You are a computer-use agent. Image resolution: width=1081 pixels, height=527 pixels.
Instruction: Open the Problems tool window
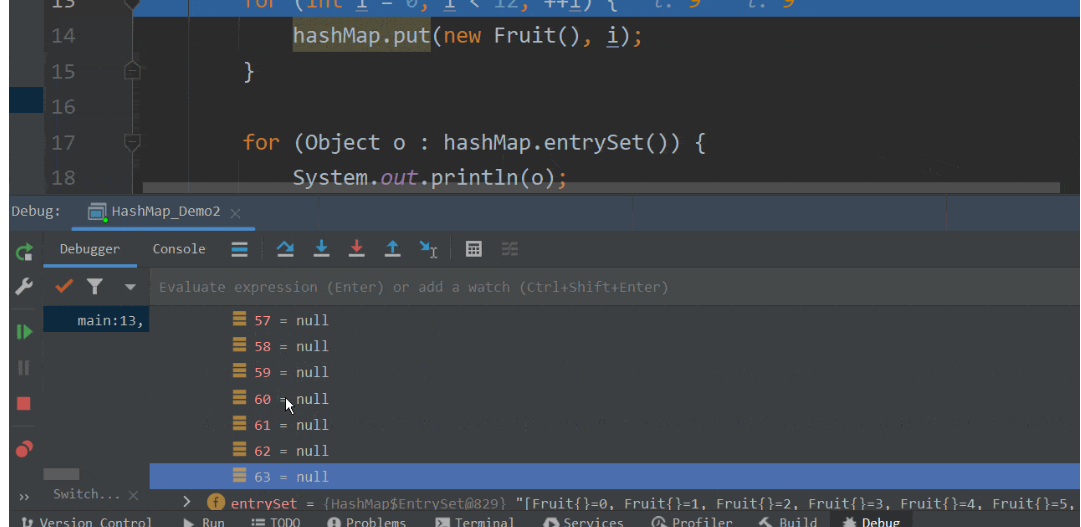click(367, 522)
